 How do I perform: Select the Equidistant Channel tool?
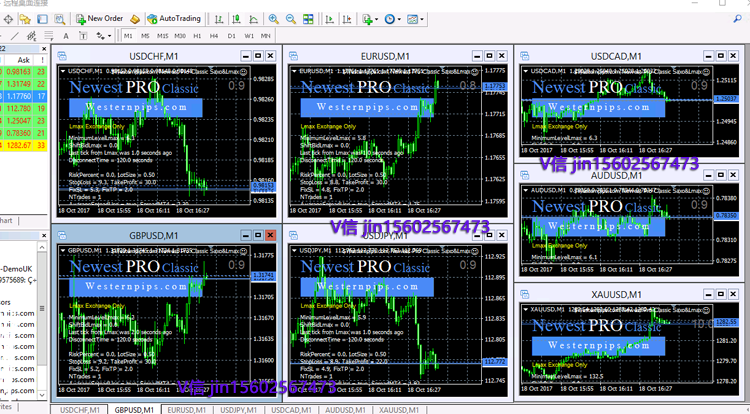[x=32, y=36]
